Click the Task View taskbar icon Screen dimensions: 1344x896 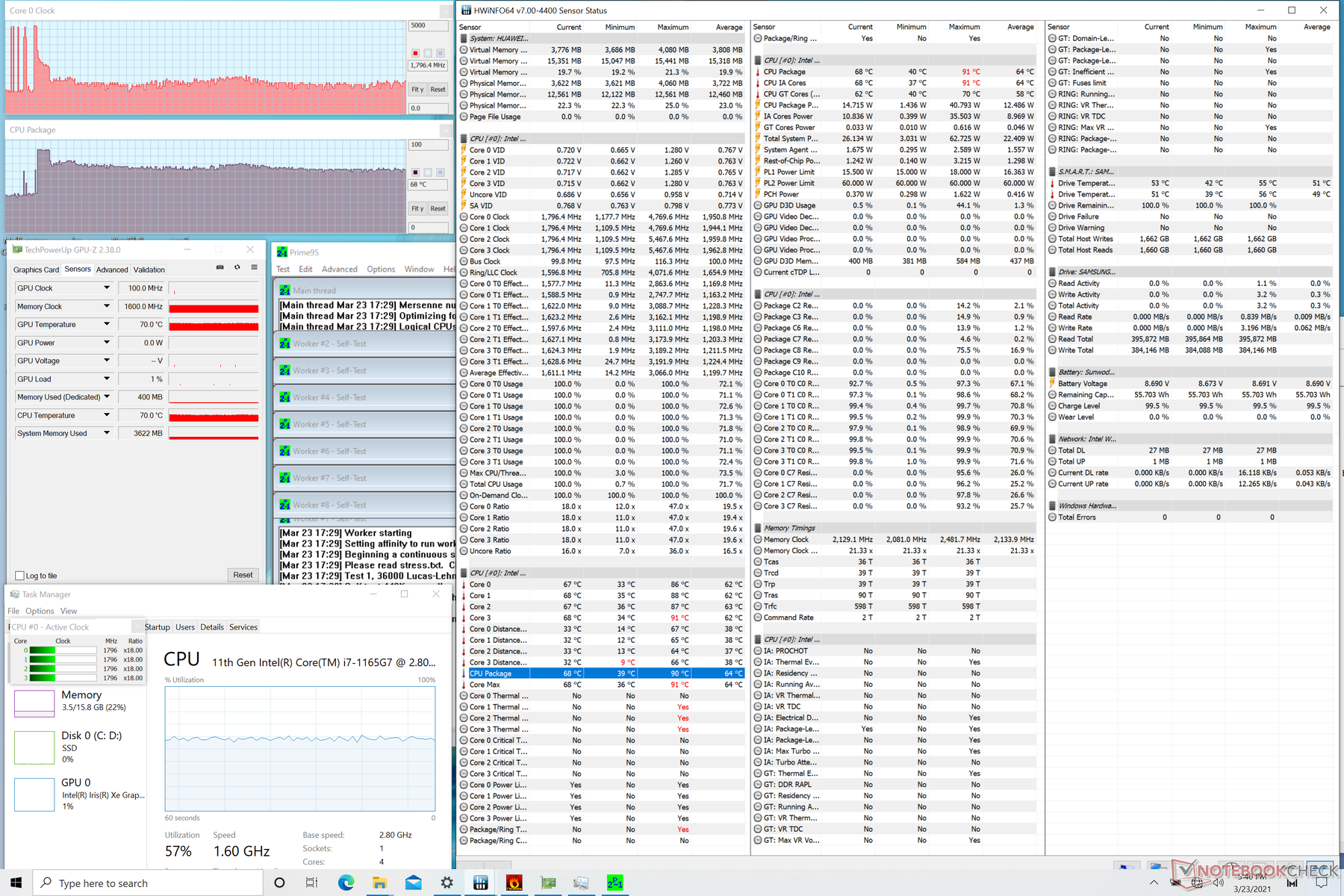click(311, 883)
